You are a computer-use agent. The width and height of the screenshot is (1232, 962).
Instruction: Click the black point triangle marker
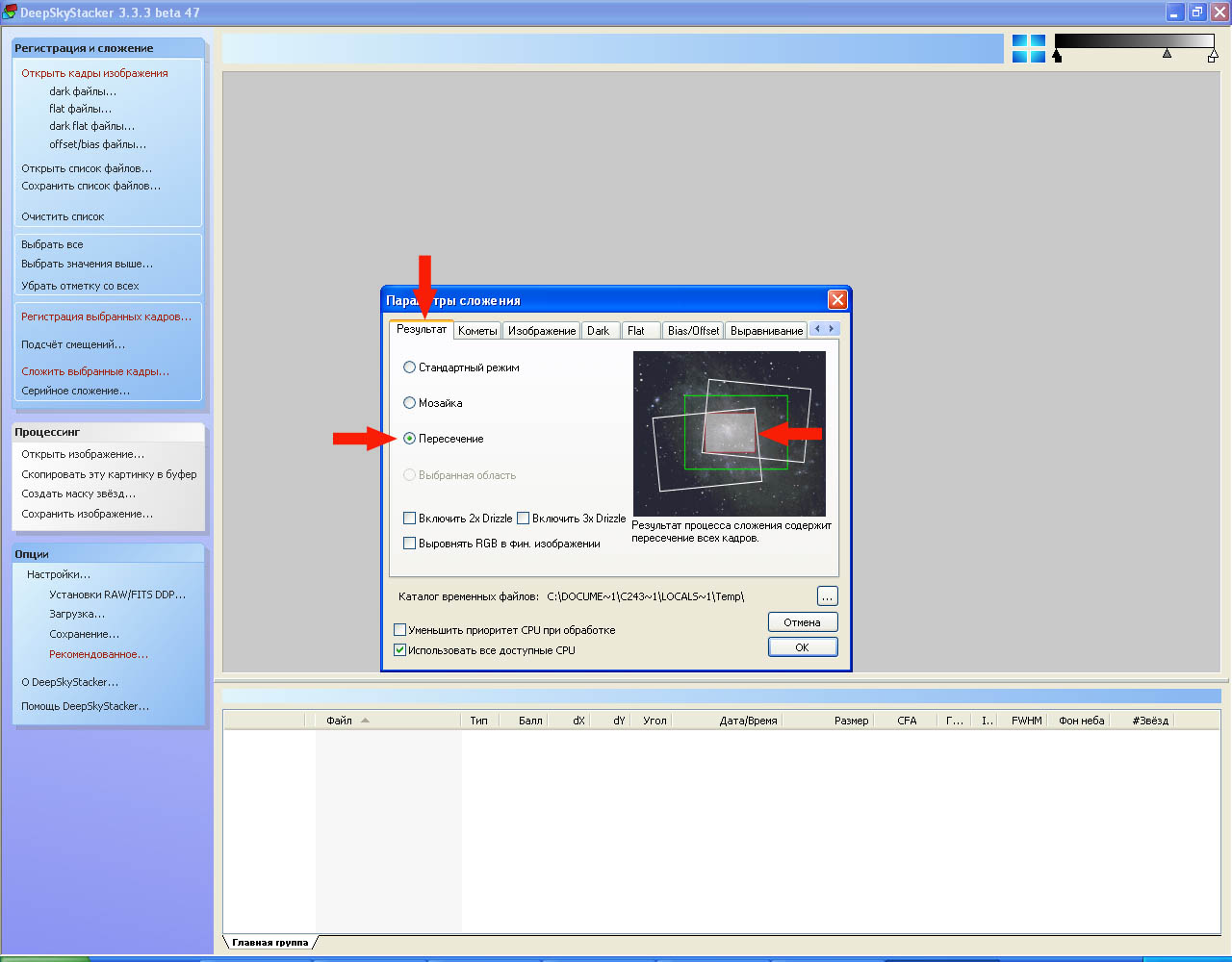click(1057, 57)
